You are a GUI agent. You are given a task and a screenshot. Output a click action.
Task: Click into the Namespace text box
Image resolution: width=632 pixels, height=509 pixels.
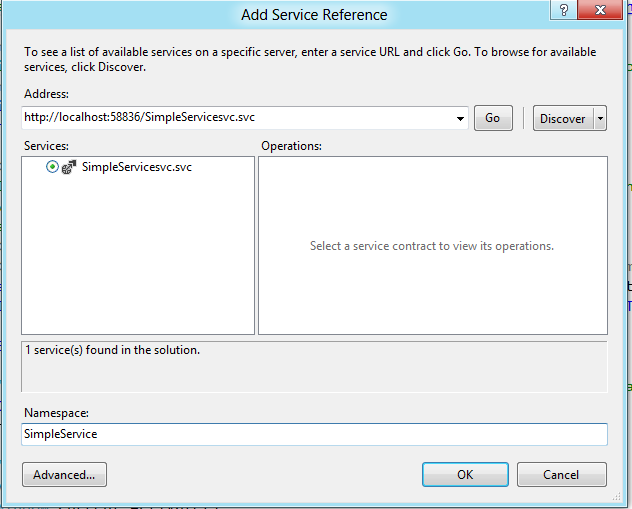click(x=314, y=434)
